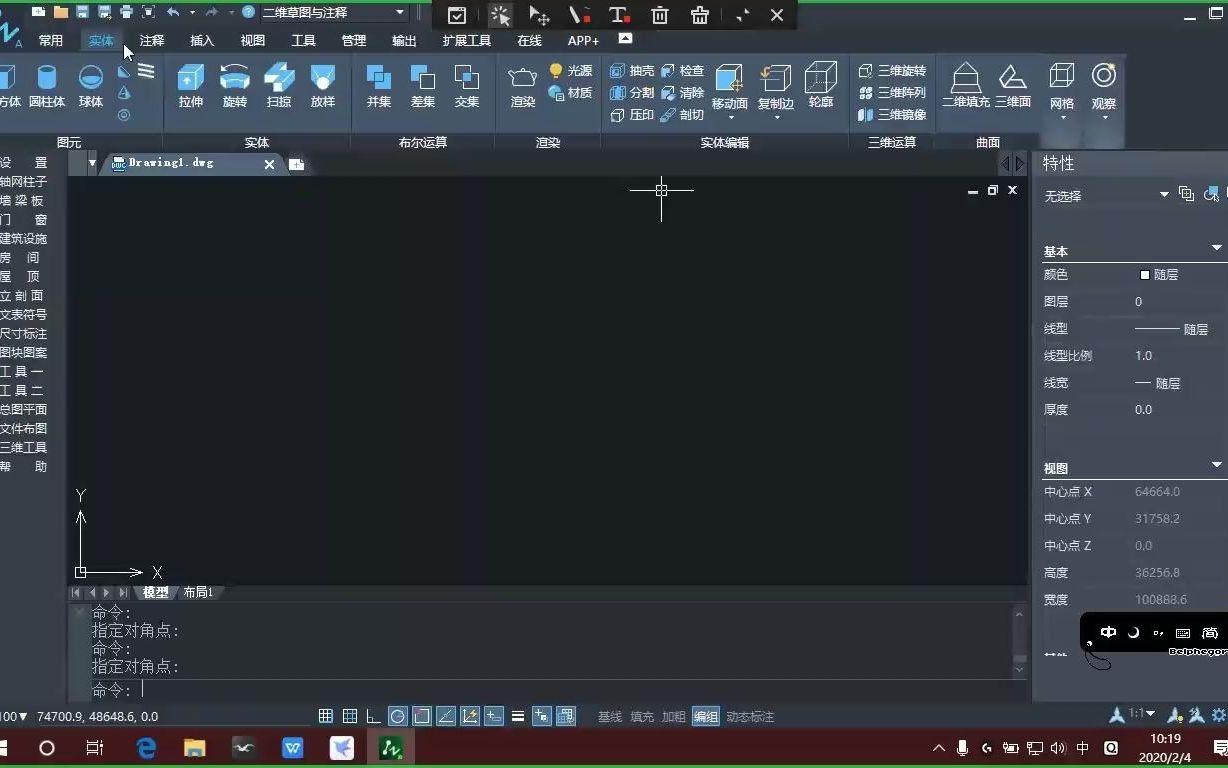The height and width of the screenshot is (768, 1228).
Task: Switch to the 布局1 layout tab
Action: coord(198,592)
